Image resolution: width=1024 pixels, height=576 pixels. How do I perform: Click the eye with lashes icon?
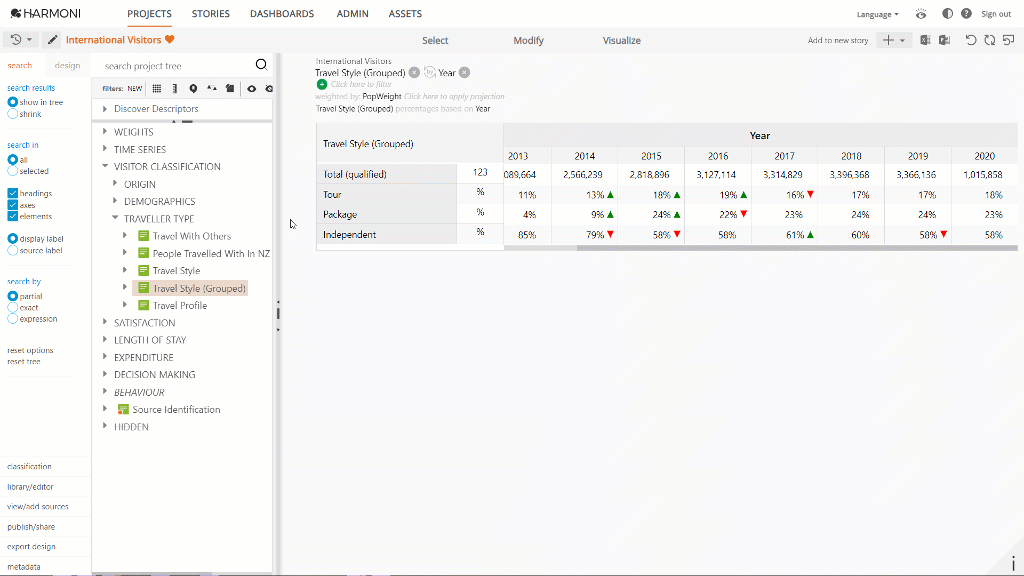(921, 14)
